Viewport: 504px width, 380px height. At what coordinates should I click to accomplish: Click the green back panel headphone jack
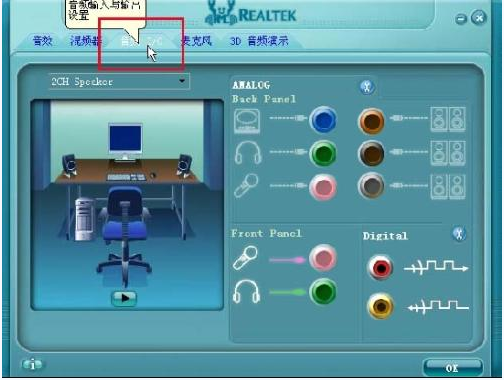point(323,154)
